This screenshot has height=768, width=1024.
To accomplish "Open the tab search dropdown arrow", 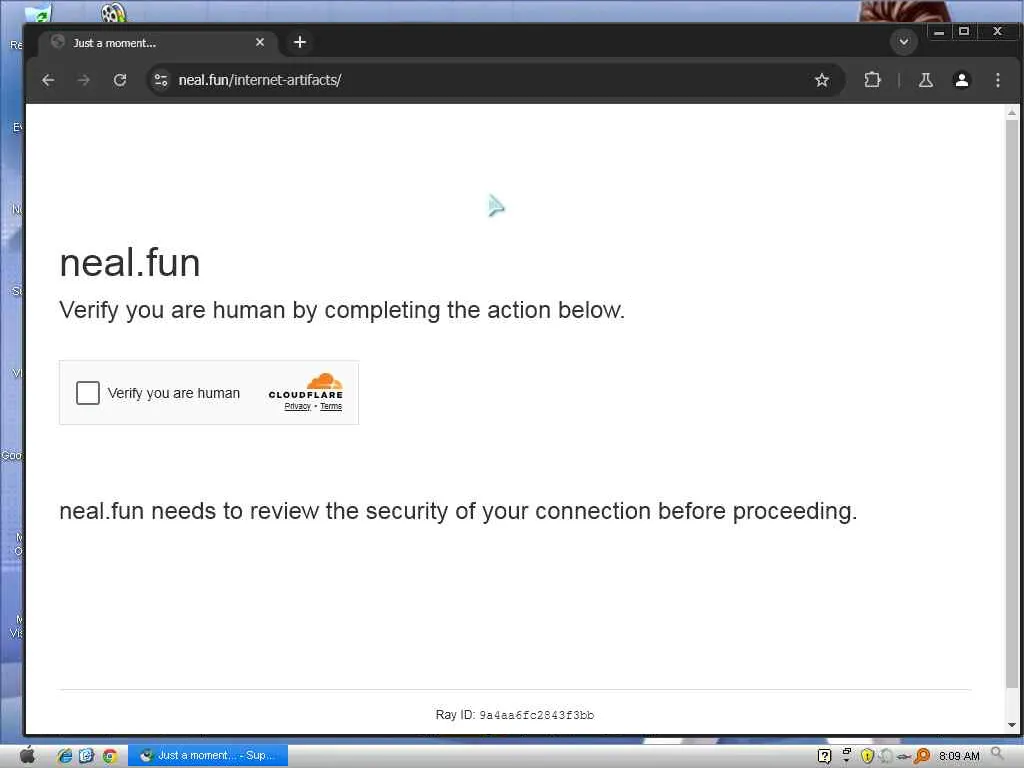I will pos(904,42).
